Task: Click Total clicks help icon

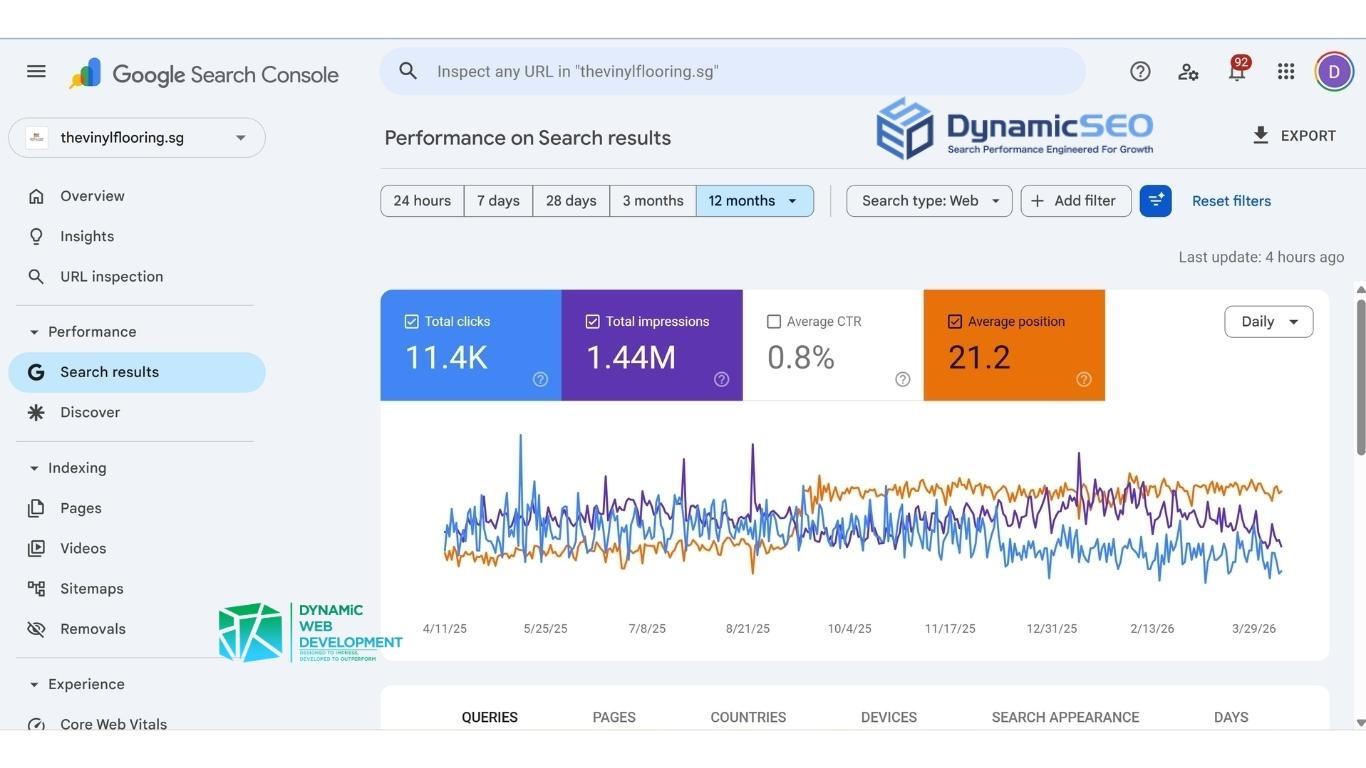Action: (x=540, y=379)
